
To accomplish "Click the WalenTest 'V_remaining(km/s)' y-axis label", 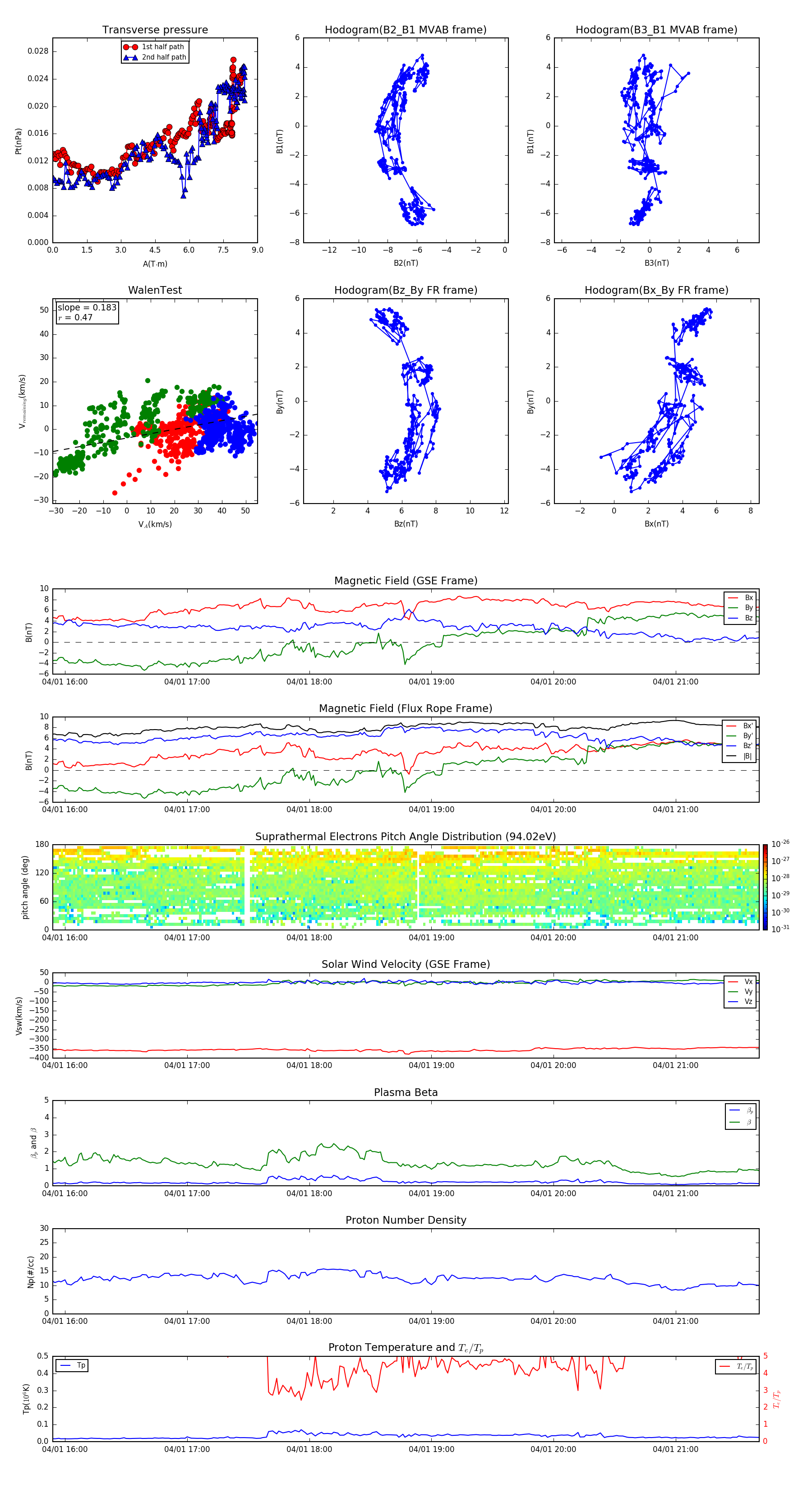I will 22,401.
